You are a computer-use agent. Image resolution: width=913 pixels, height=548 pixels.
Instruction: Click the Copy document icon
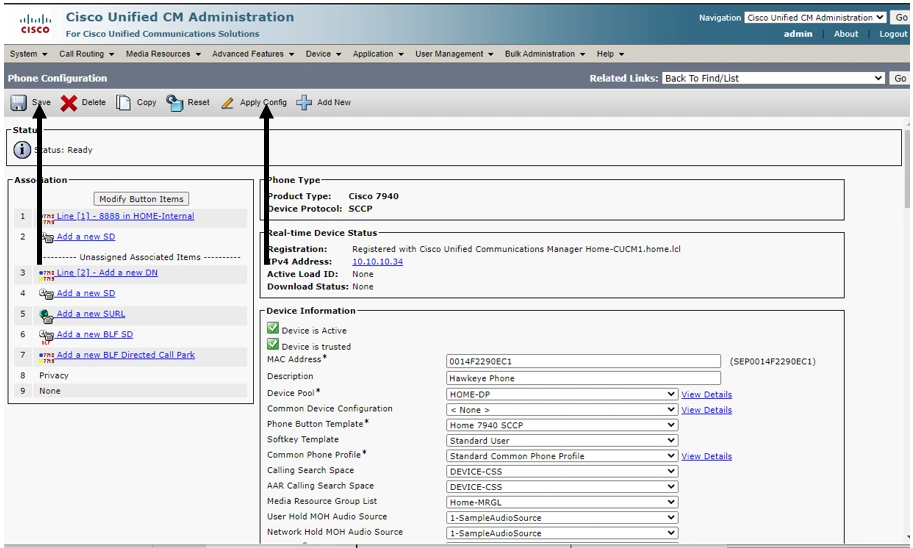point(123,103)
